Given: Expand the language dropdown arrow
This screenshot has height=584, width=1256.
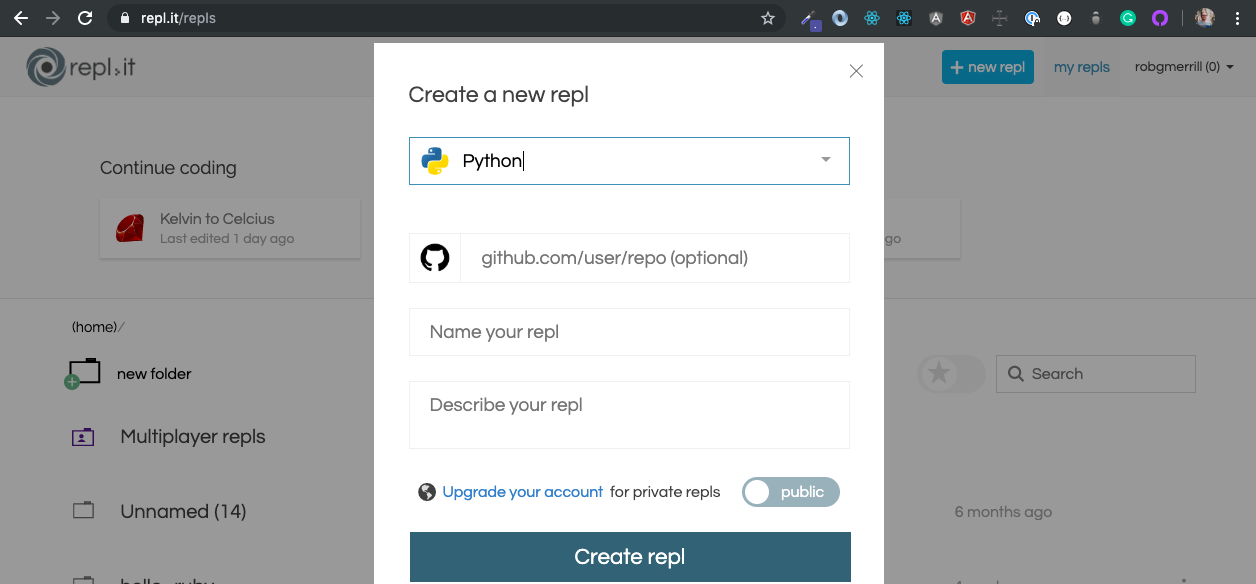Looking at the screenshot, I should pyautogui.click(x=826, y=160).
